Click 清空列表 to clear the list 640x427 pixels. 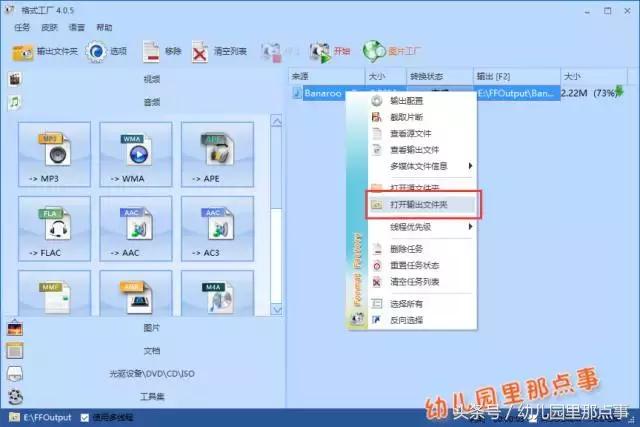coord(220,52)
